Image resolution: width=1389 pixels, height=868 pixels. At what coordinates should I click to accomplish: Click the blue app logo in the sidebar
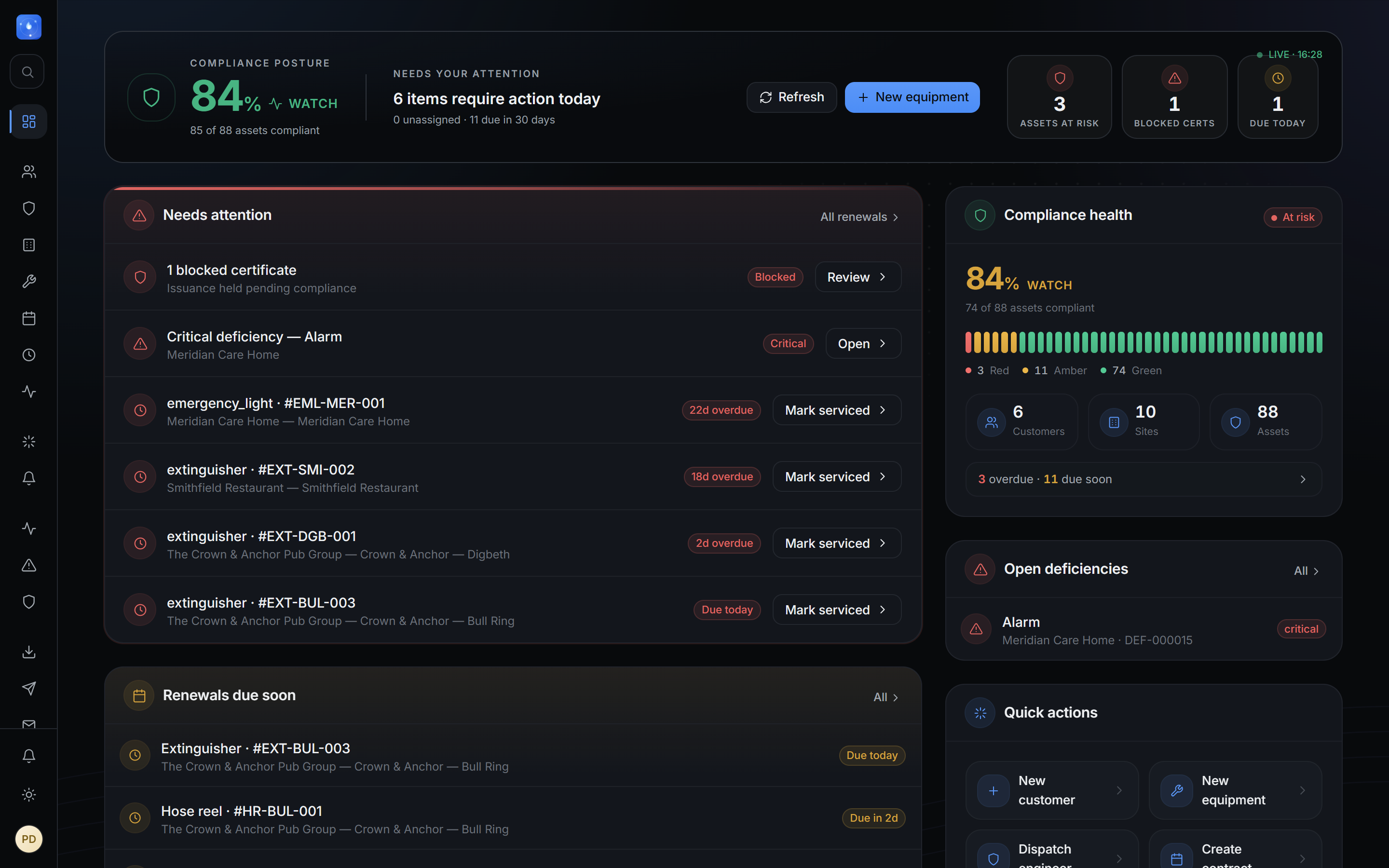pos(29,27)
